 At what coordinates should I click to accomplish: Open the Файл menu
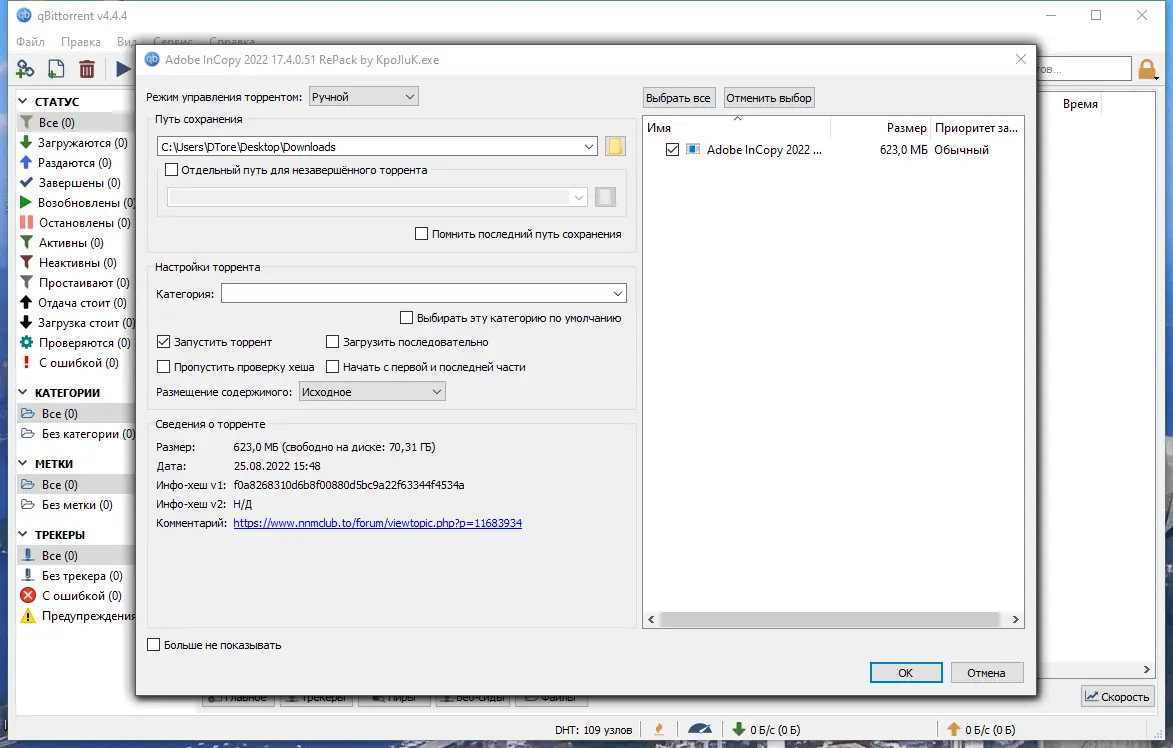(31, 42)
